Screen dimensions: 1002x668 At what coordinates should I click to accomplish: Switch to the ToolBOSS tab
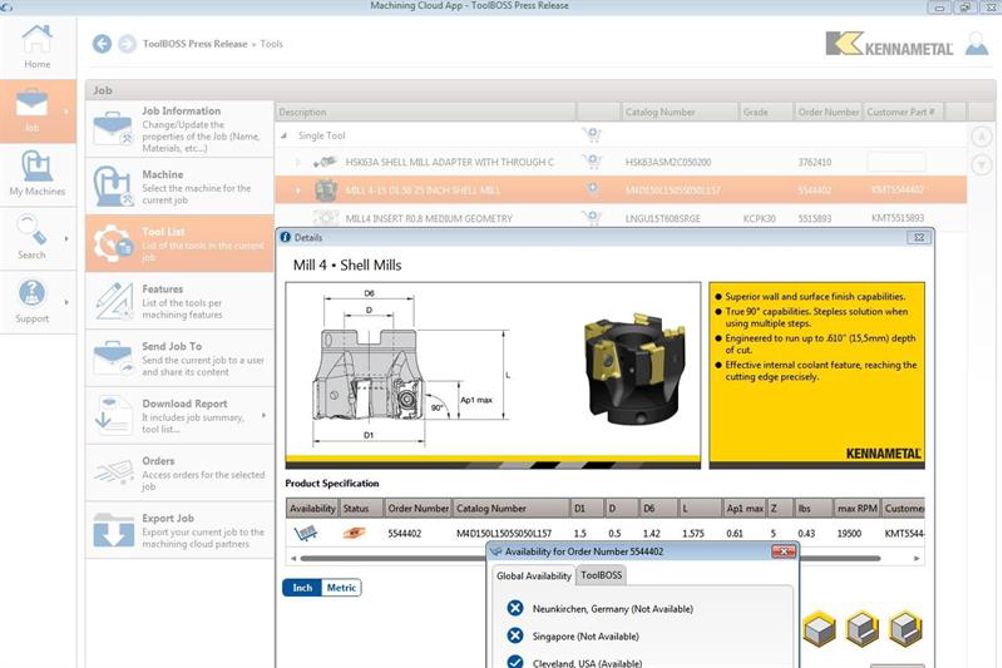click(x=601, y=575)
